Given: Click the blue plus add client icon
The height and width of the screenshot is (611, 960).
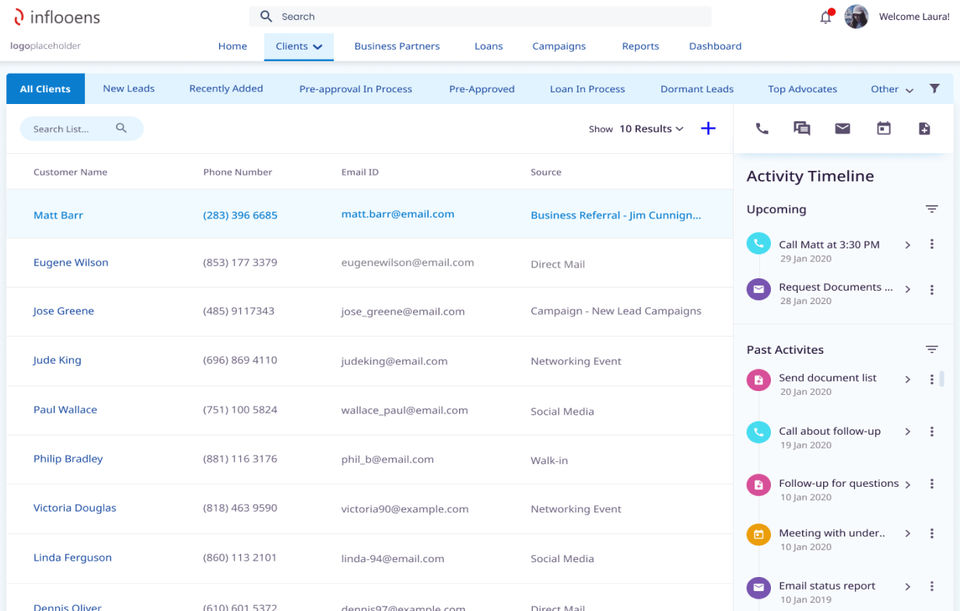Looking at the screenshot, I should coord(708,128).
